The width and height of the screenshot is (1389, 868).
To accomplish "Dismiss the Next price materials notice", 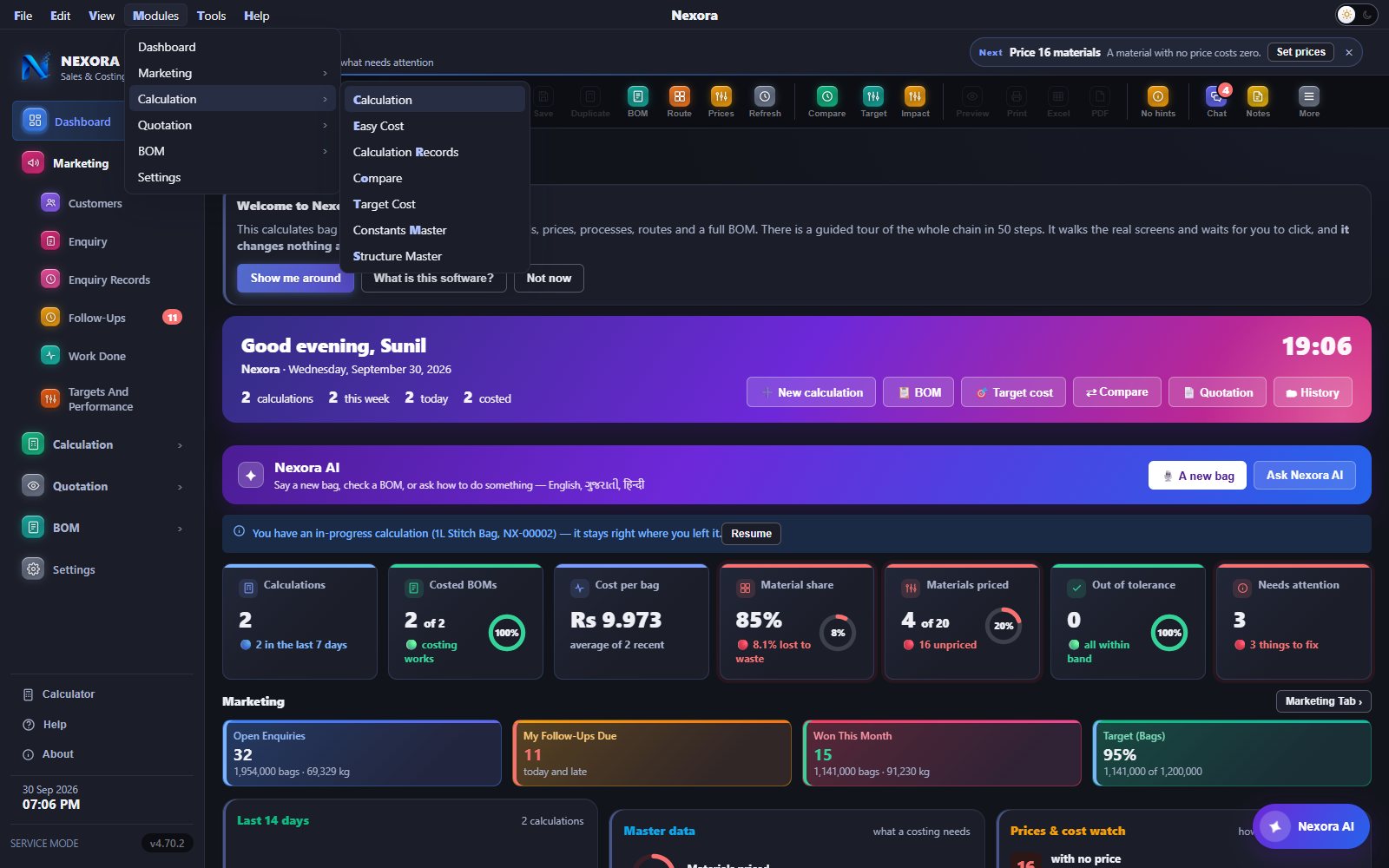I will tap(1349, 53).
